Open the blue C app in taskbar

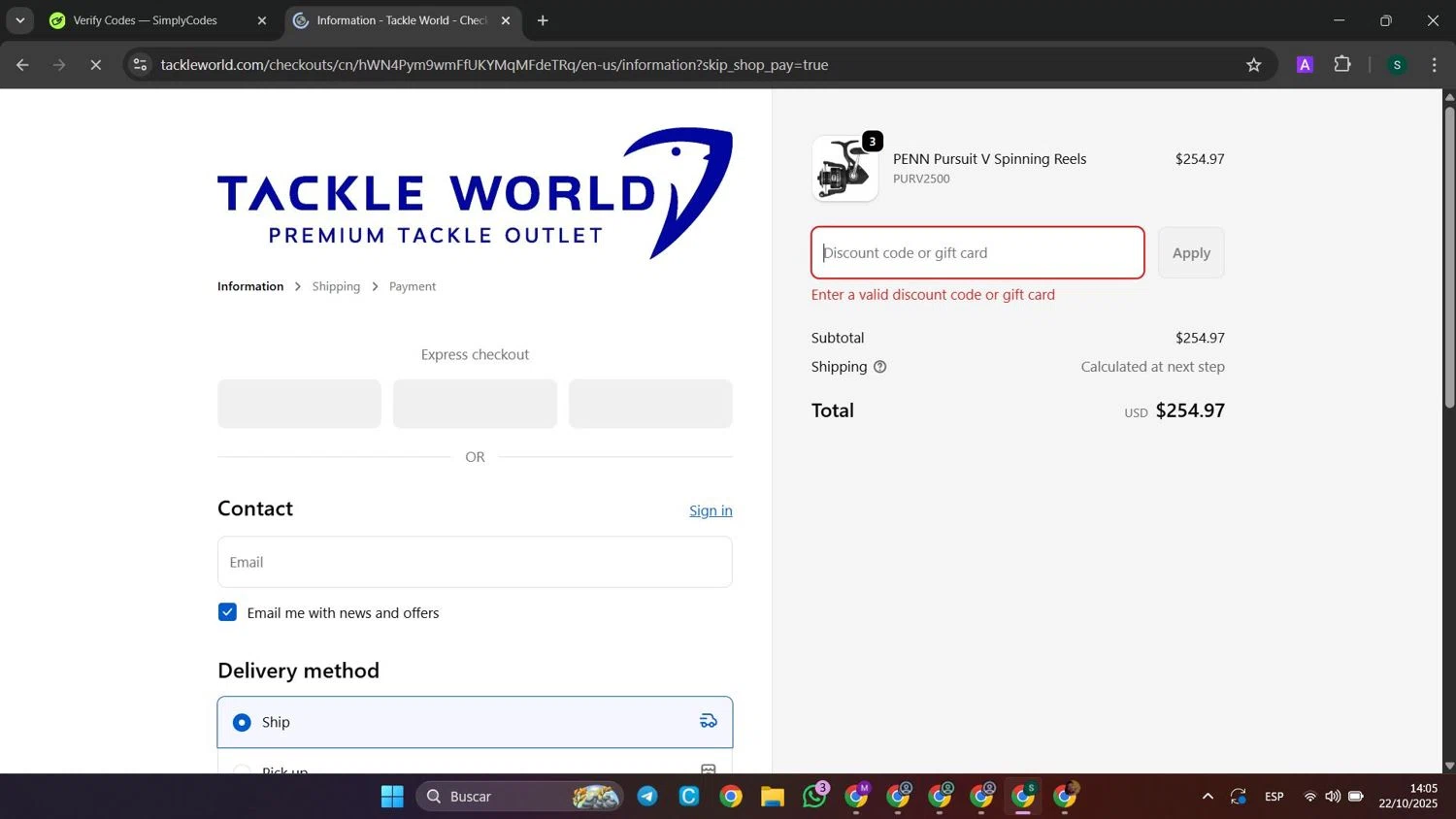[689, 797]
